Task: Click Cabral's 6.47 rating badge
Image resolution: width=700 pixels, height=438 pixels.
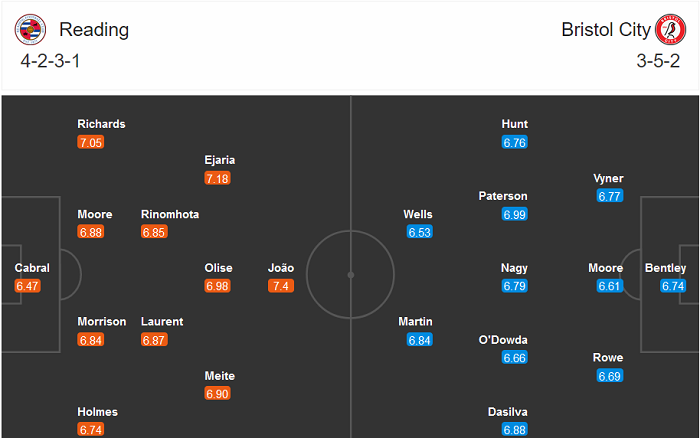Action: coord(28,286)
